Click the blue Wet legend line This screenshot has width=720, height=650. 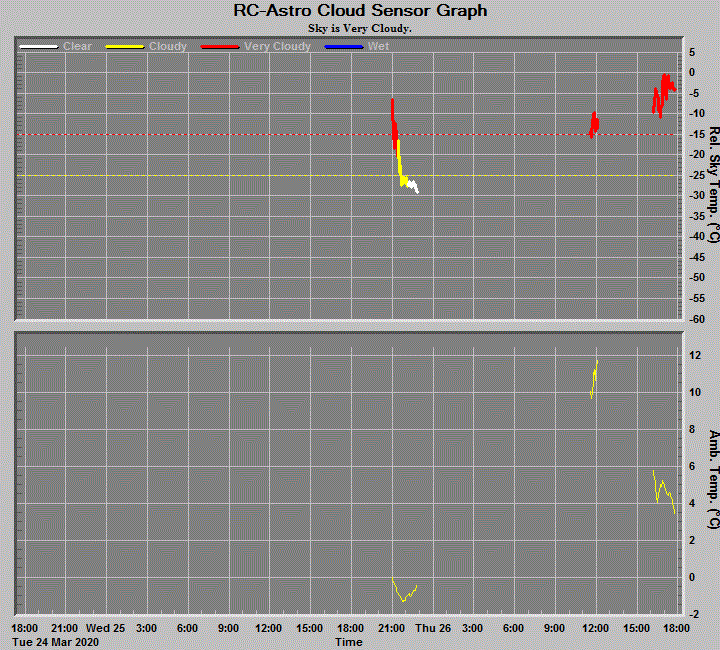coord(344,46)
